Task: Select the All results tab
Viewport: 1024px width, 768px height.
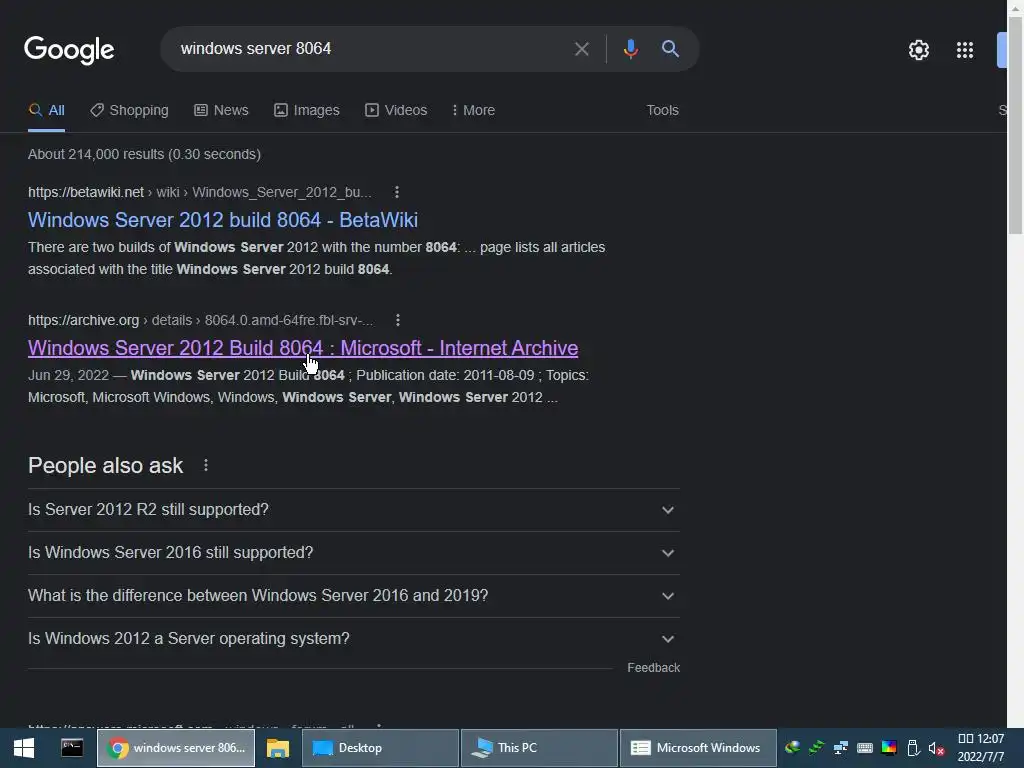Action: 46,110
